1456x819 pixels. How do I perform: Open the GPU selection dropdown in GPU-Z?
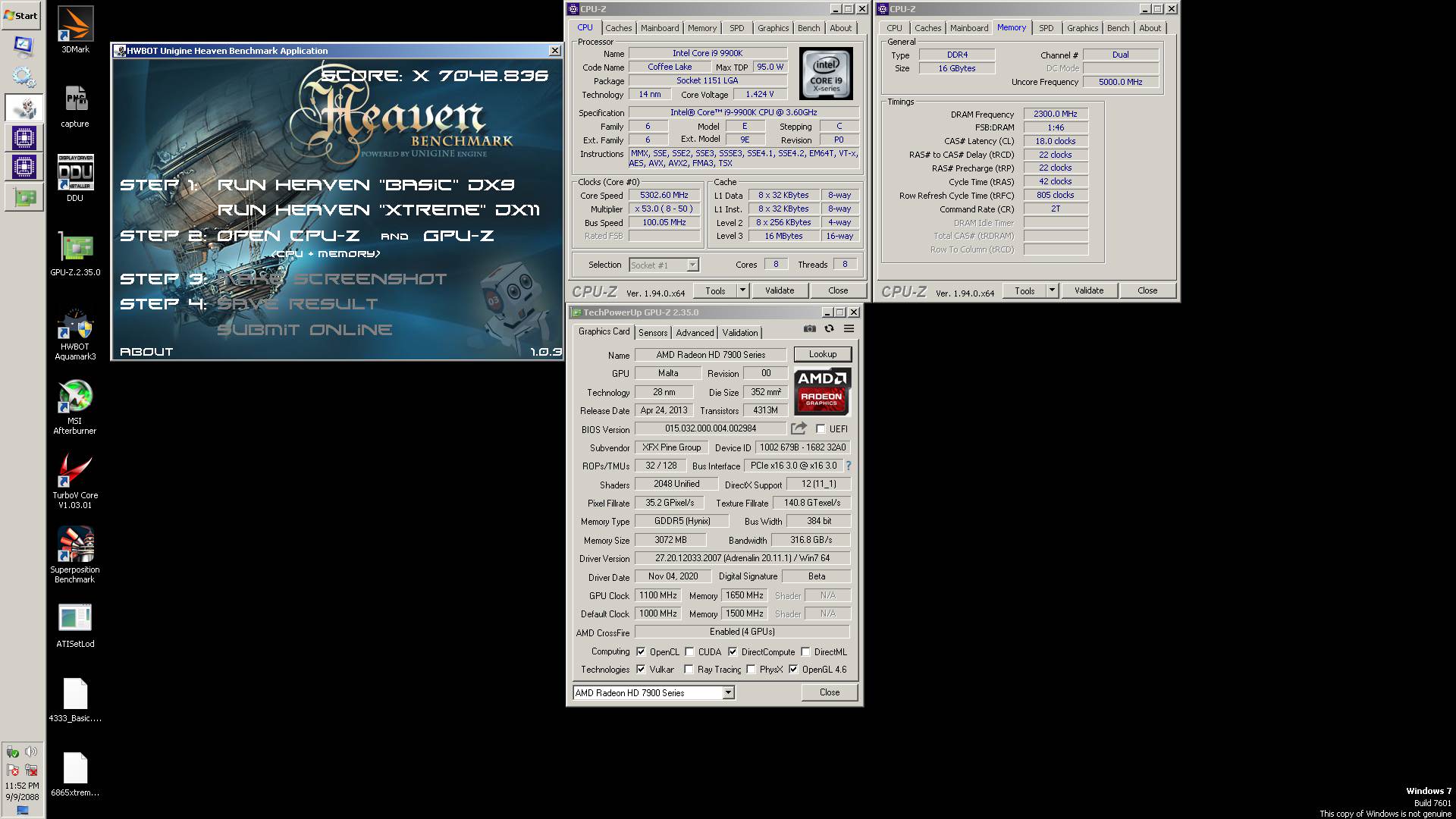[654, 692]
